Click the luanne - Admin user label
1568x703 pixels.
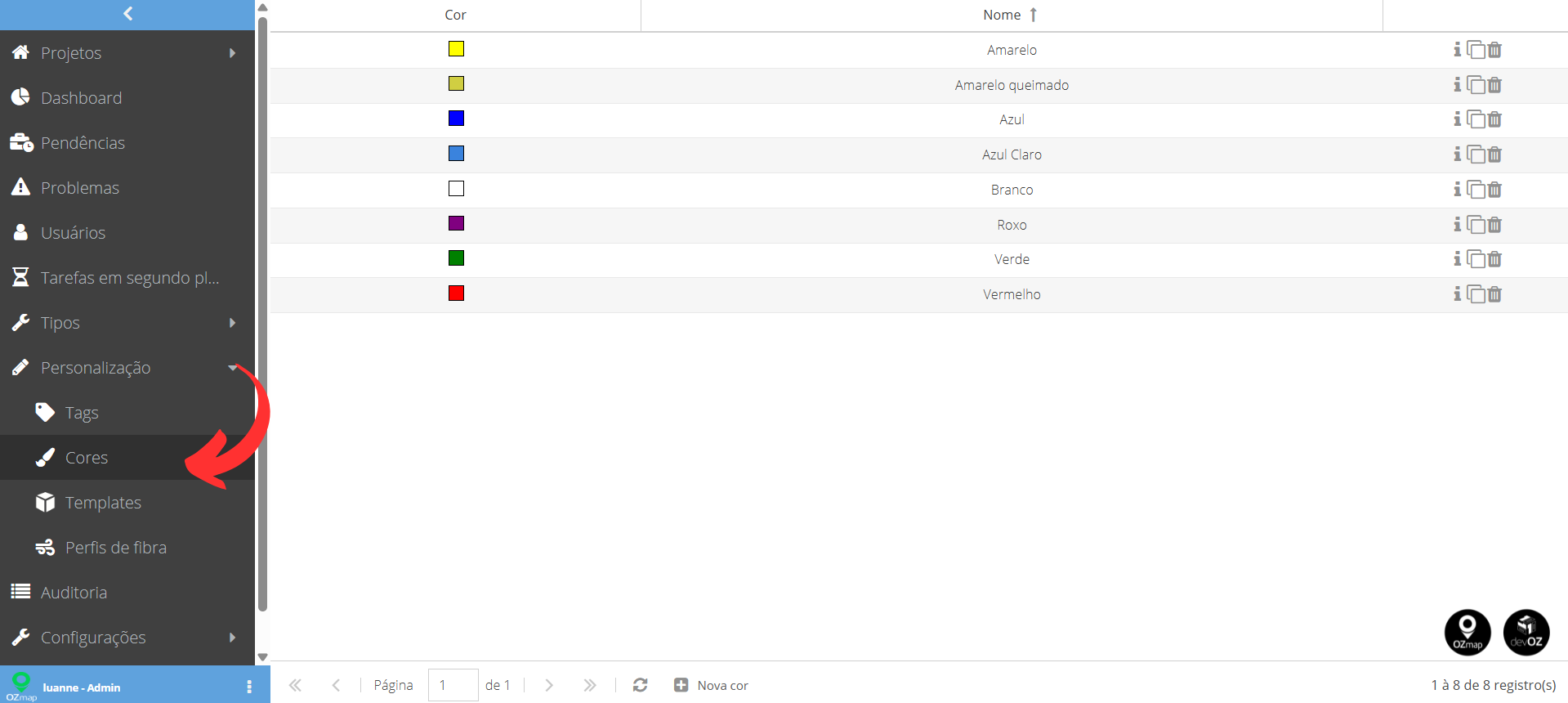[x=82, y=687]
